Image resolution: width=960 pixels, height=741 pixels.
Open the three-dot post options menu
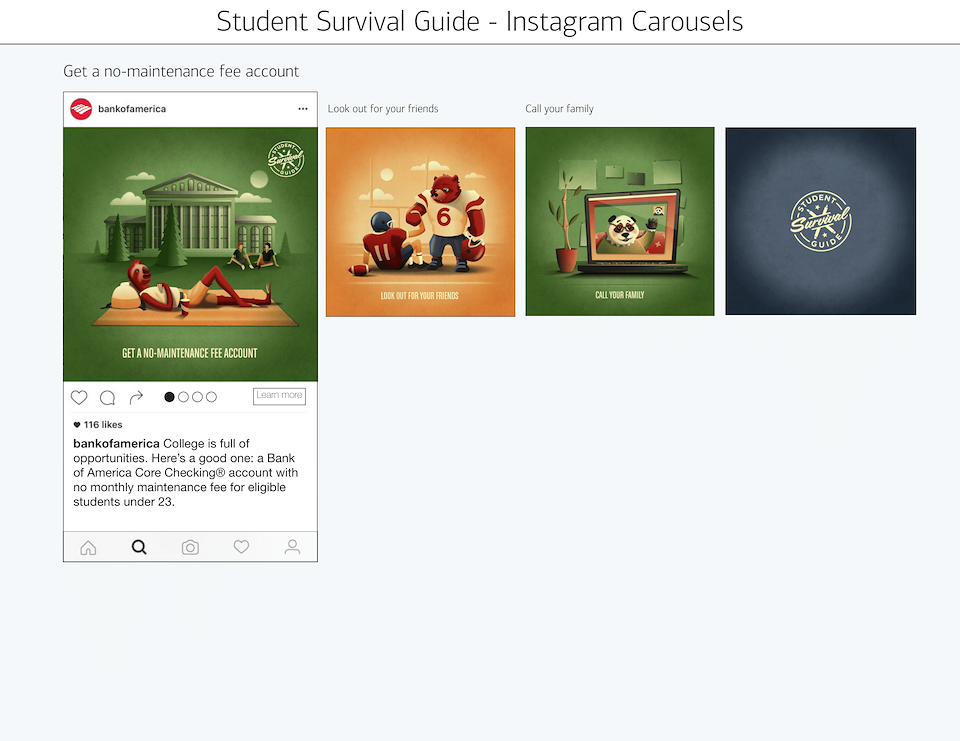click(x=302, y=109)
